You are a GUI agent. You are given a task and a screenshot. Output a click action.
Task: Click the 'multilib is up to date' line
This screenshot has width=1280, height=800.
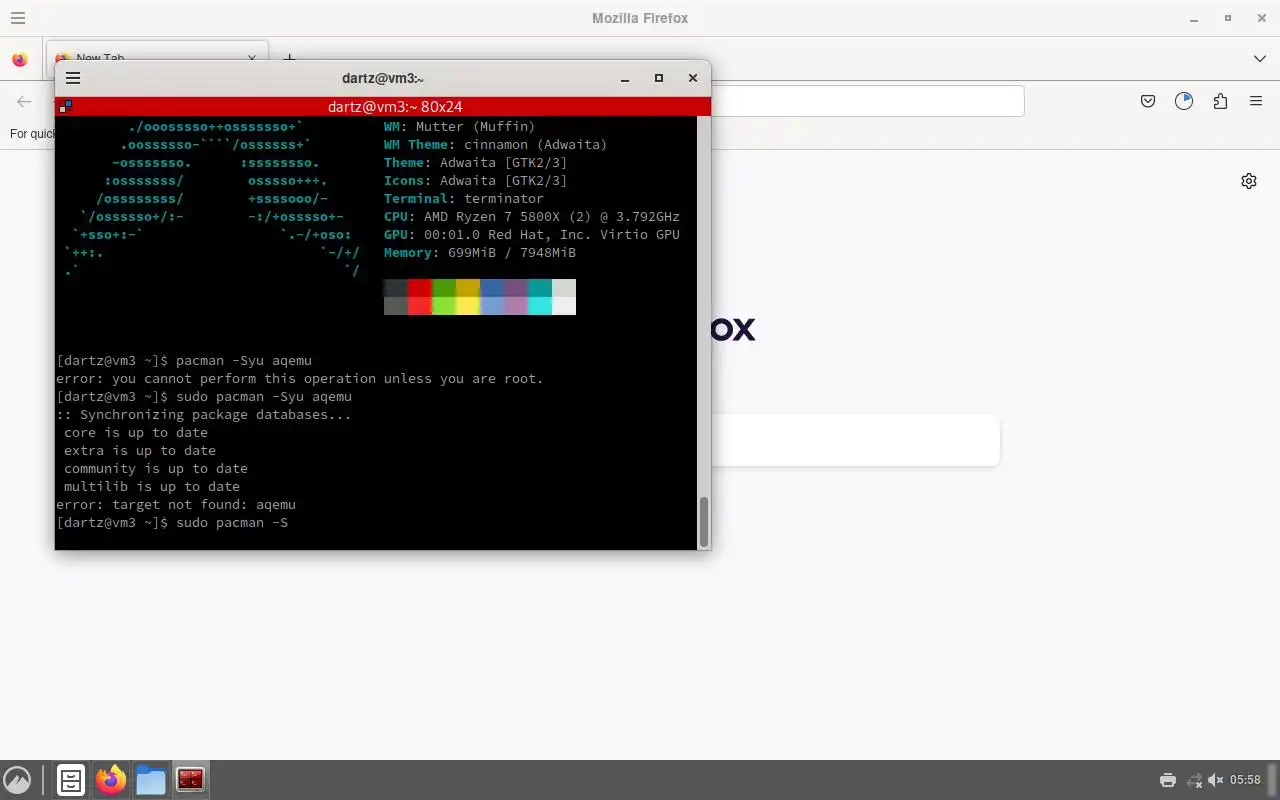point(152,487)
